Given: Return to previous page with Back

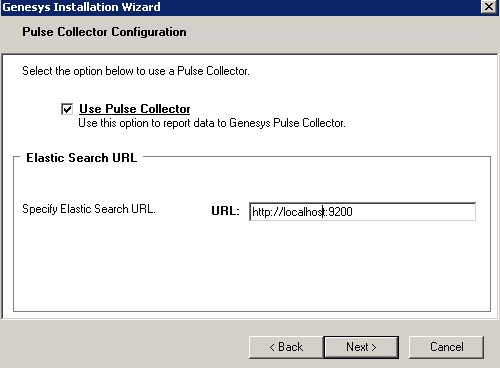Looking at the screenshot, I should pos(286,347).
